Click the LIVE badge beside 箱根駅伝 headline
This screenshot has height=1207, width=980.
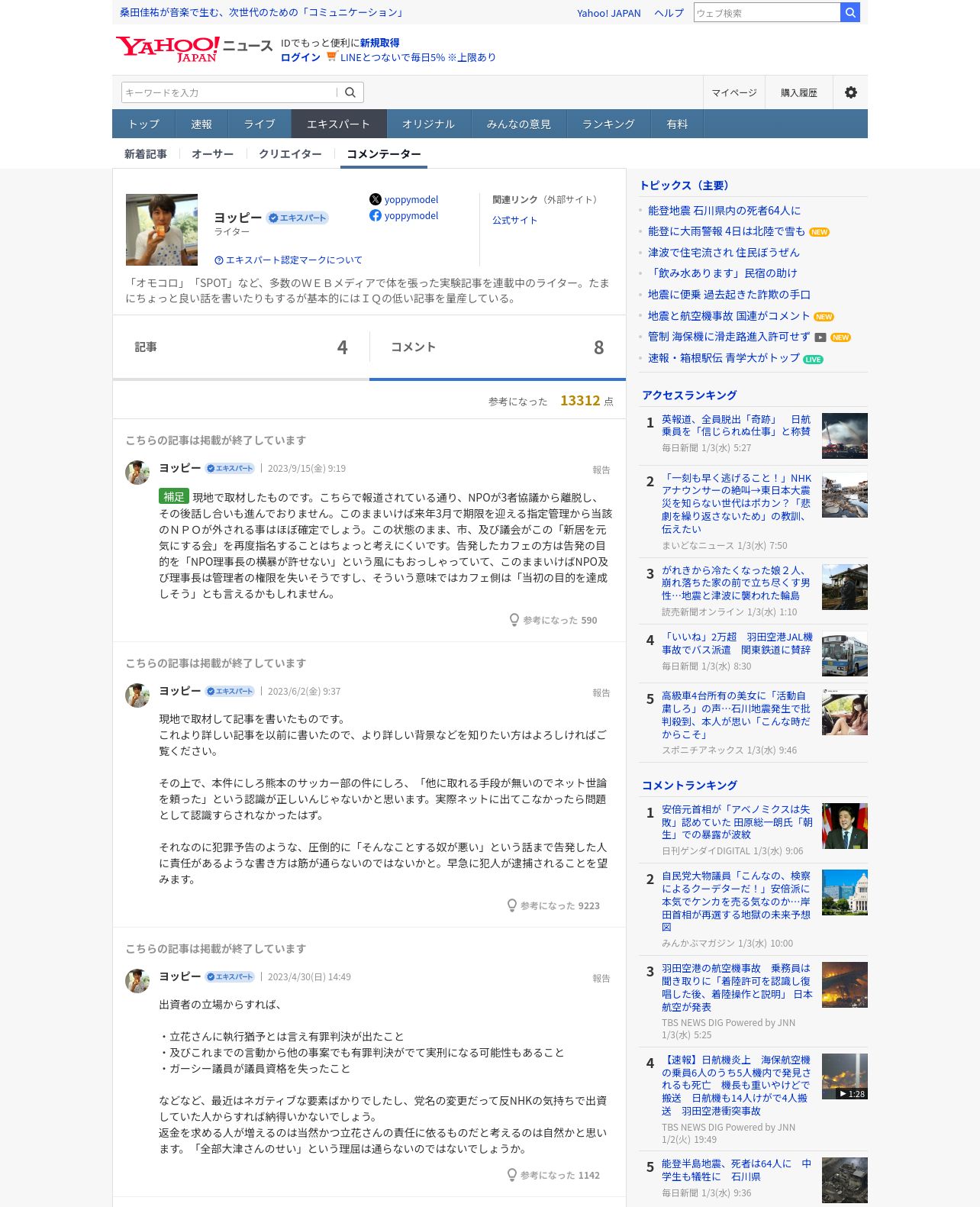click(x=813, y=359)
